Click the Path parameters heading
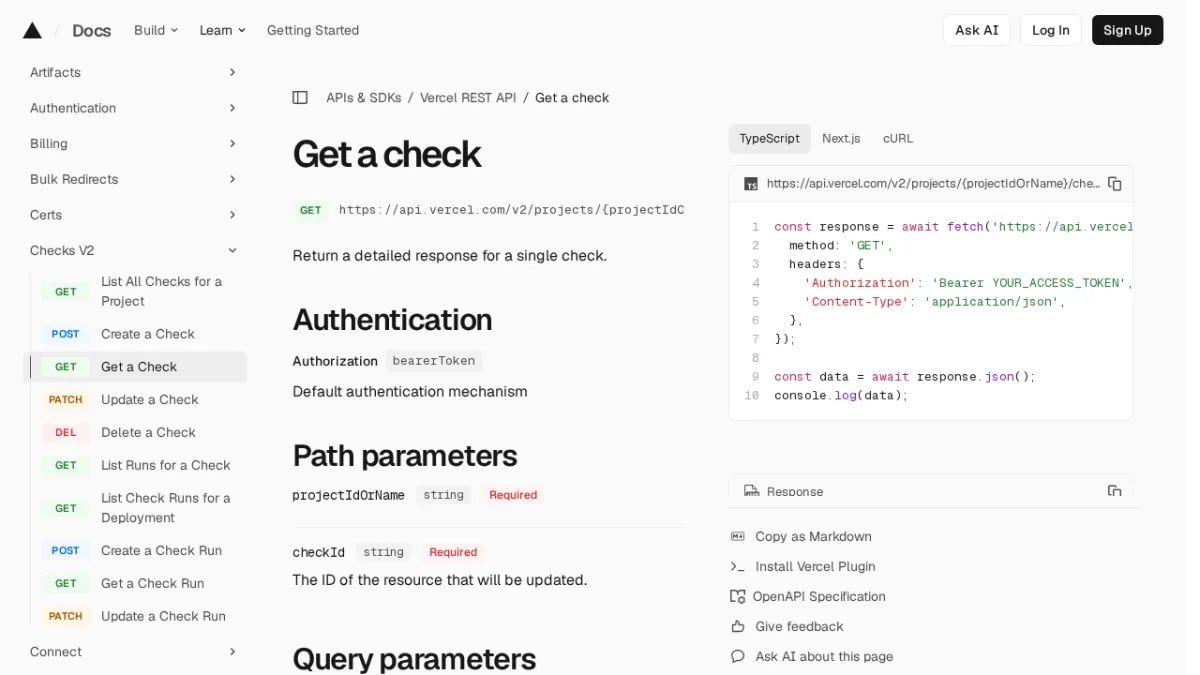Screen dimensions: 1200x675 [404, 456]
